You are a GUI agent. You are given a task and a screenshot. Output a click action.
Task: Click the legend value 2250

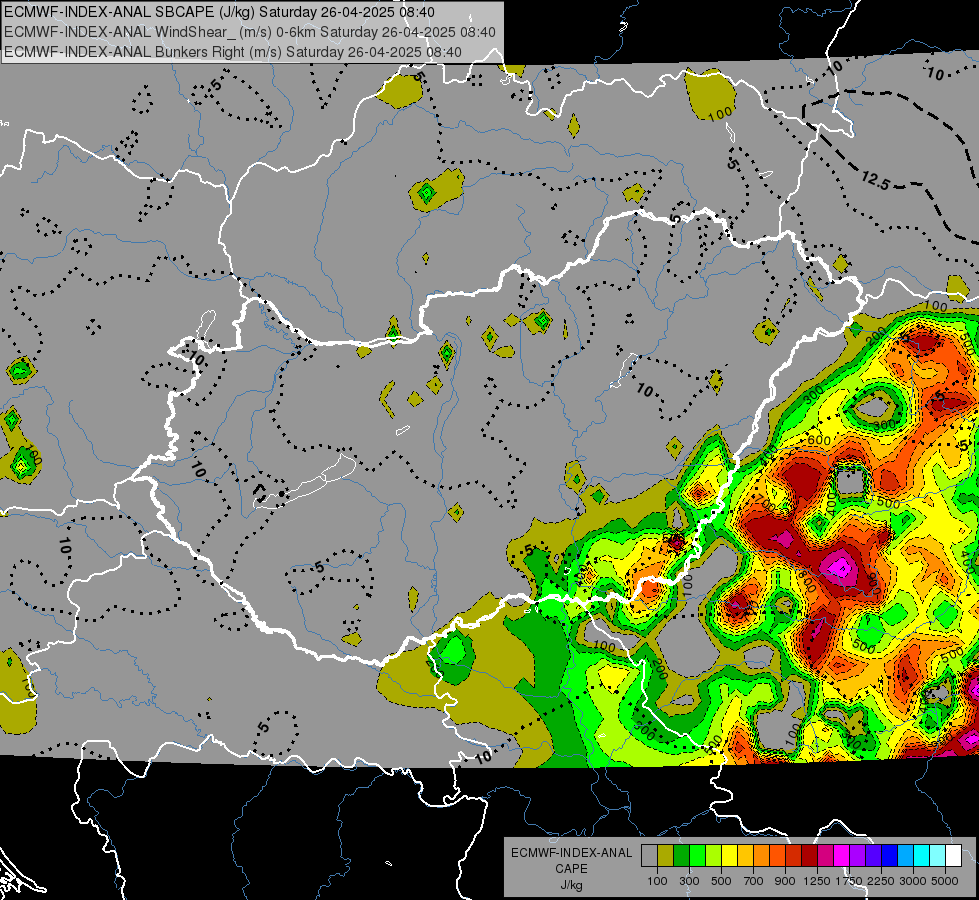pos(881,881)
